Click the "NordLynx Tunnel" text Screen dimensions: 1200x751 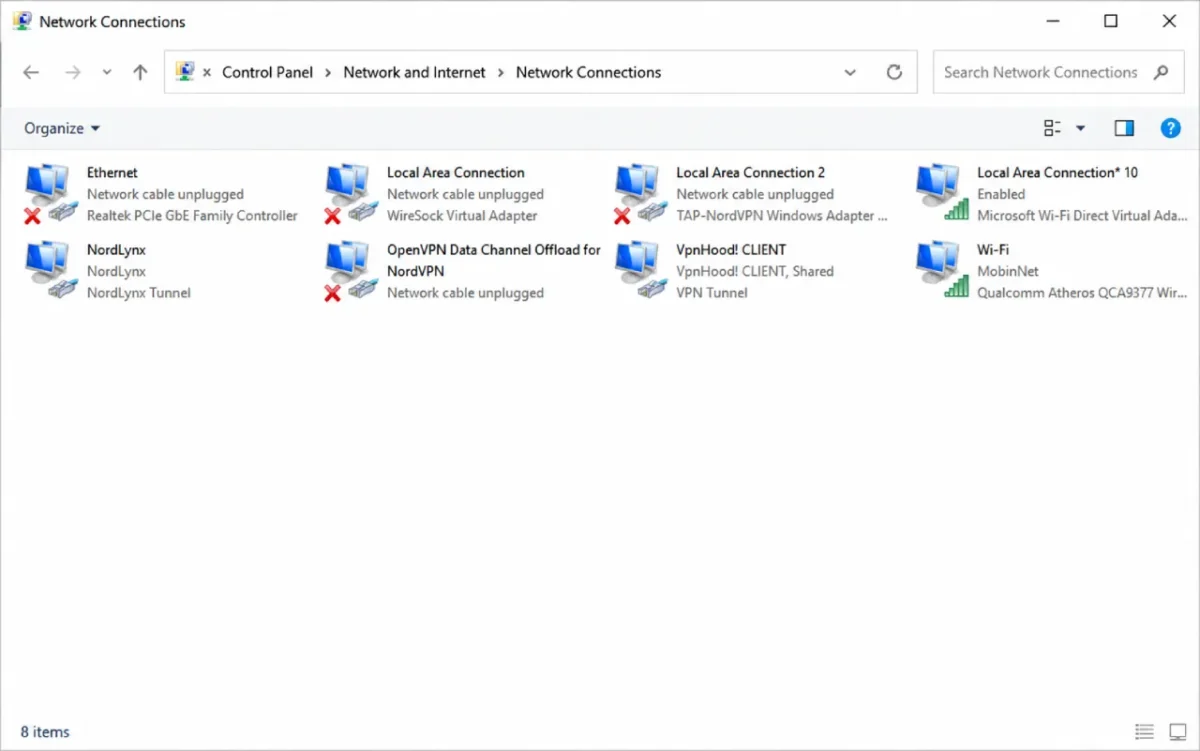(139, 292)
